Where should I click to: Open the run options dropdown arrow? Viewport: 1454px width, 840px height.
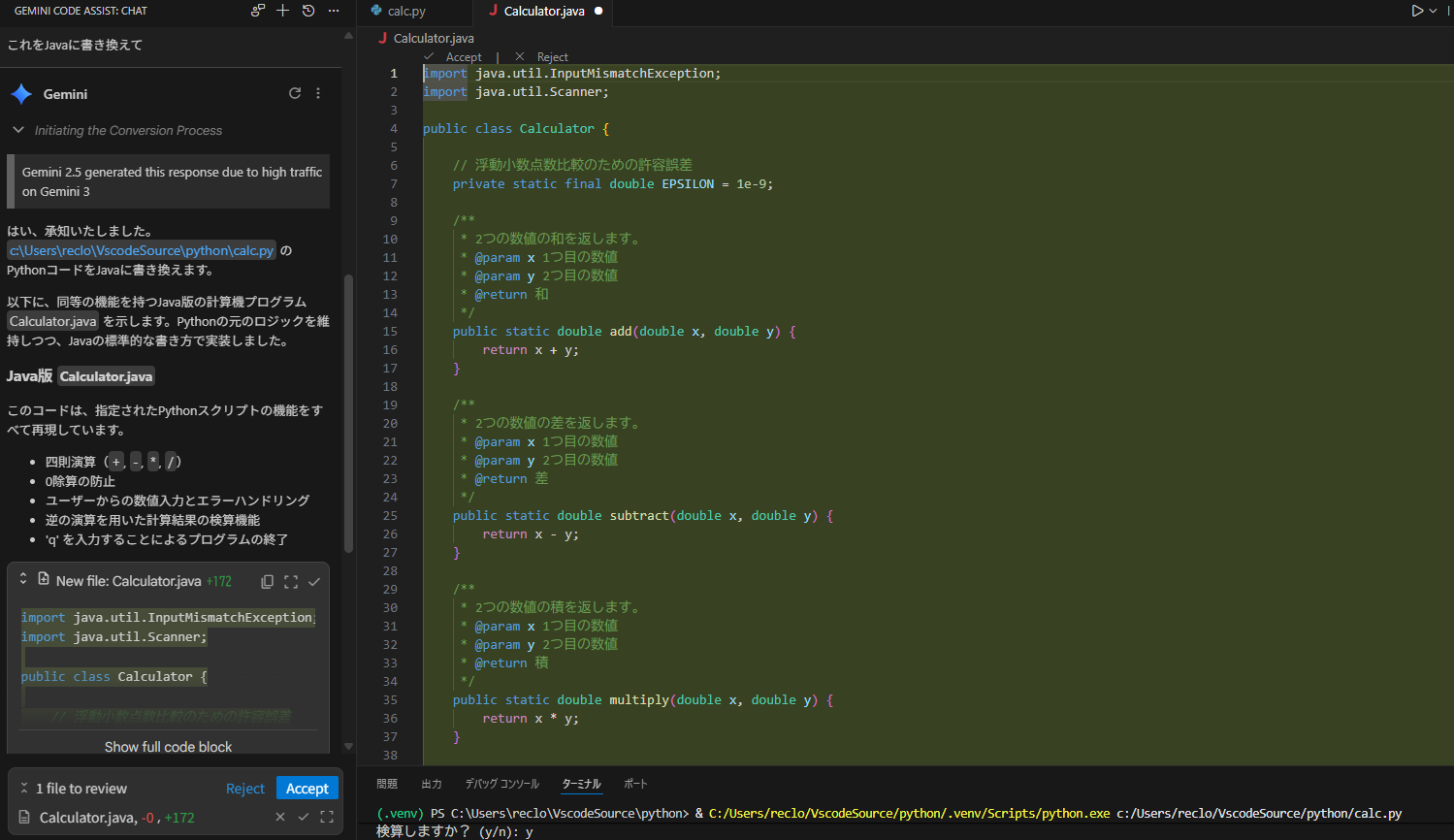coord(1433,11)
